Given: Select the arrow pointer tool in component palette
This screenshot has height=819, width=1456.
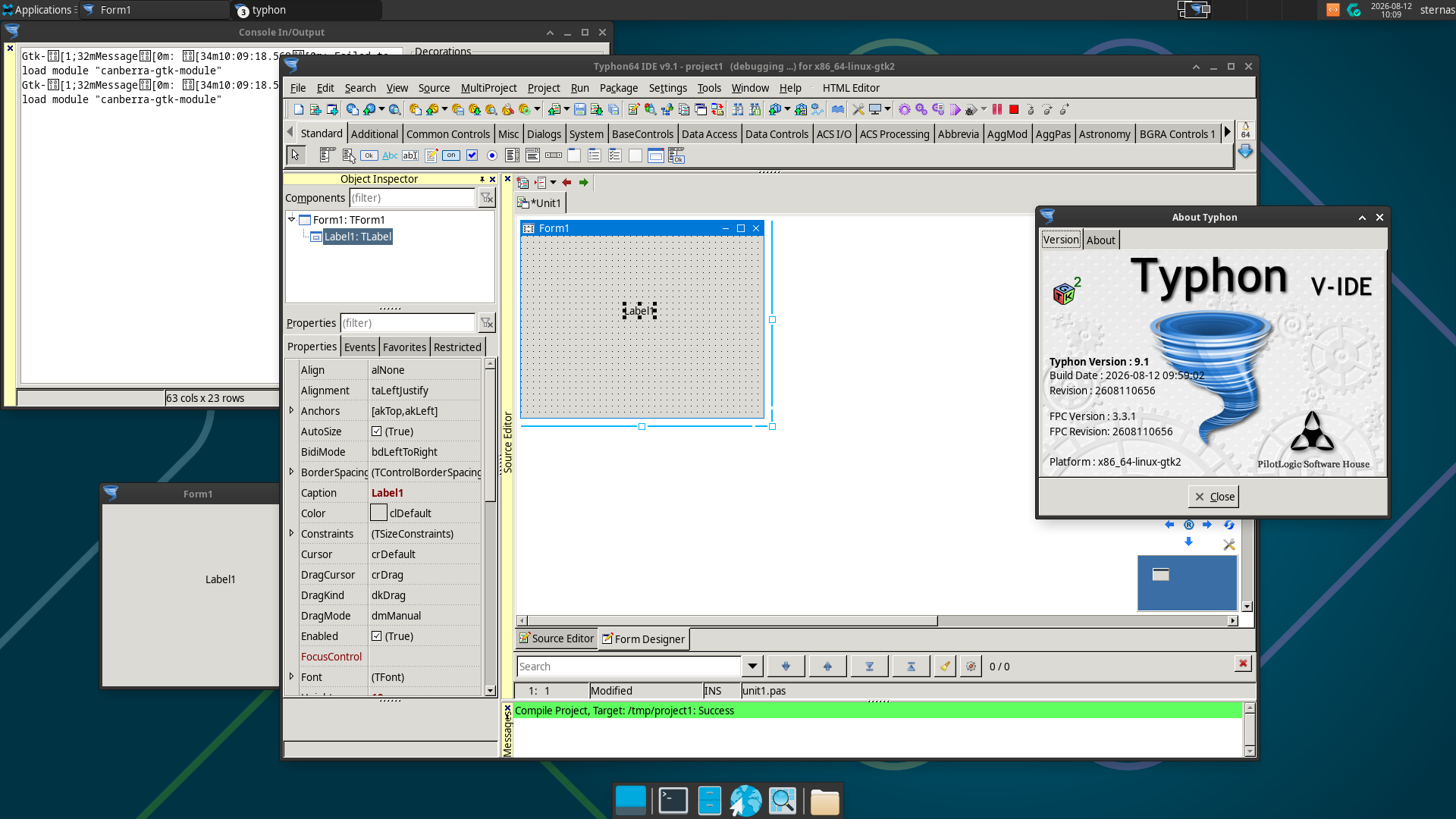Looking at the screenshot, I should (x=295, y=155).
